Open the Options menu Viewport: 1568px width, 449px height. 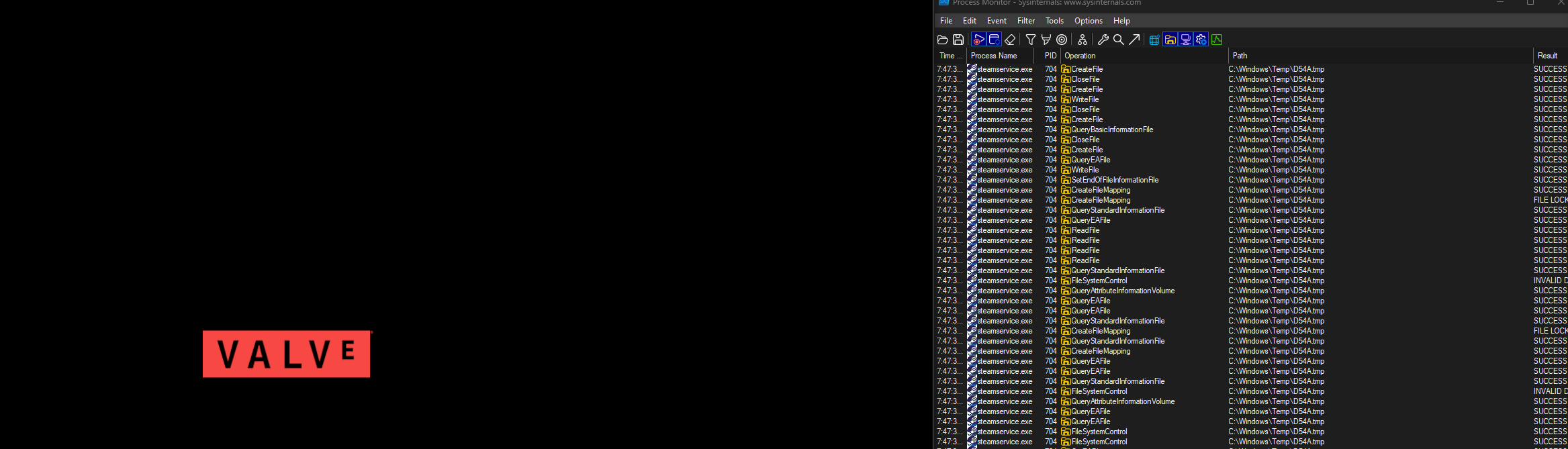point(1089,21)
